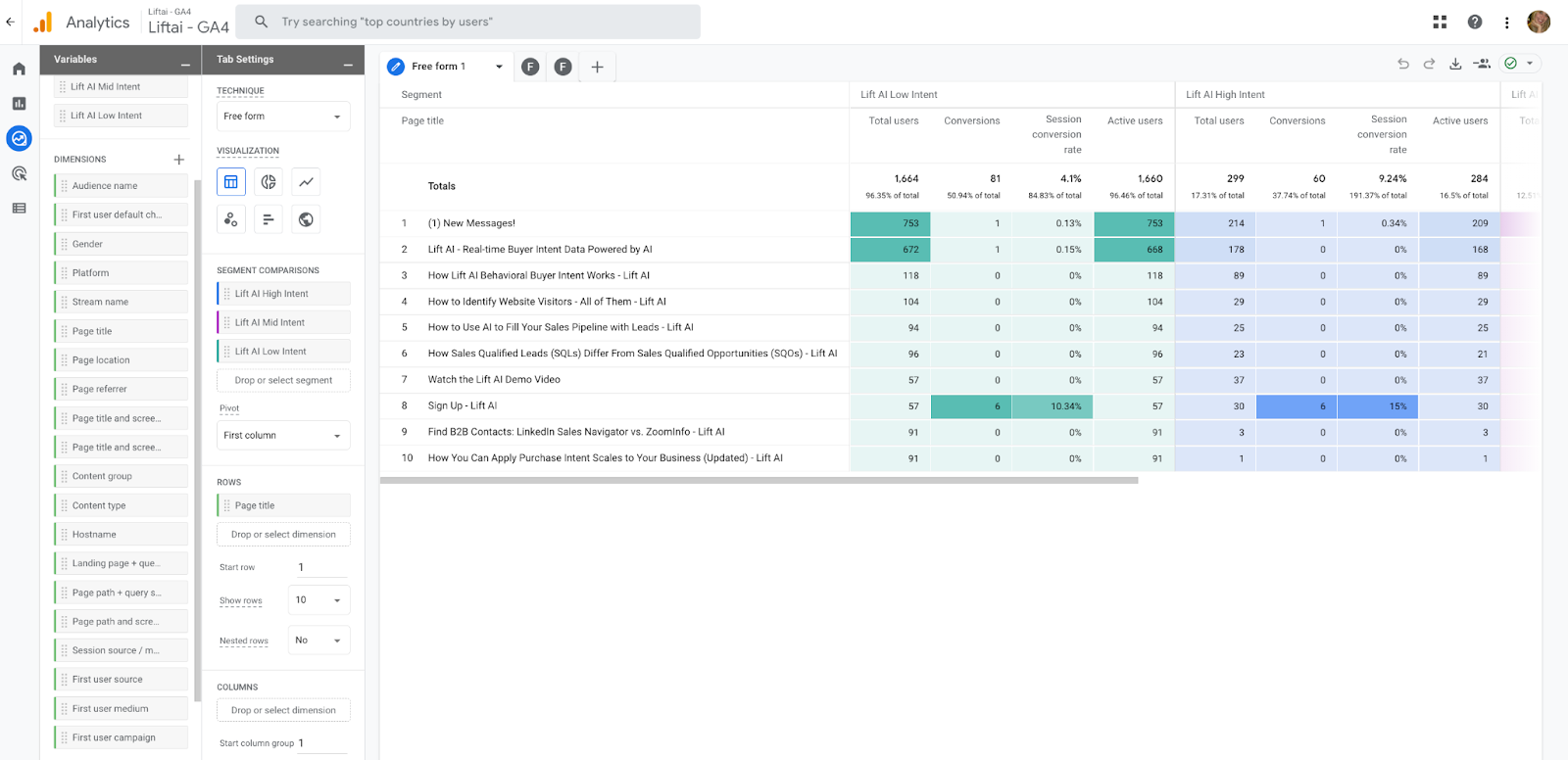This screenshot has height=760, width=1568.
Task: Open the Home icon in left navigation
Action: [x=19, y=69]
